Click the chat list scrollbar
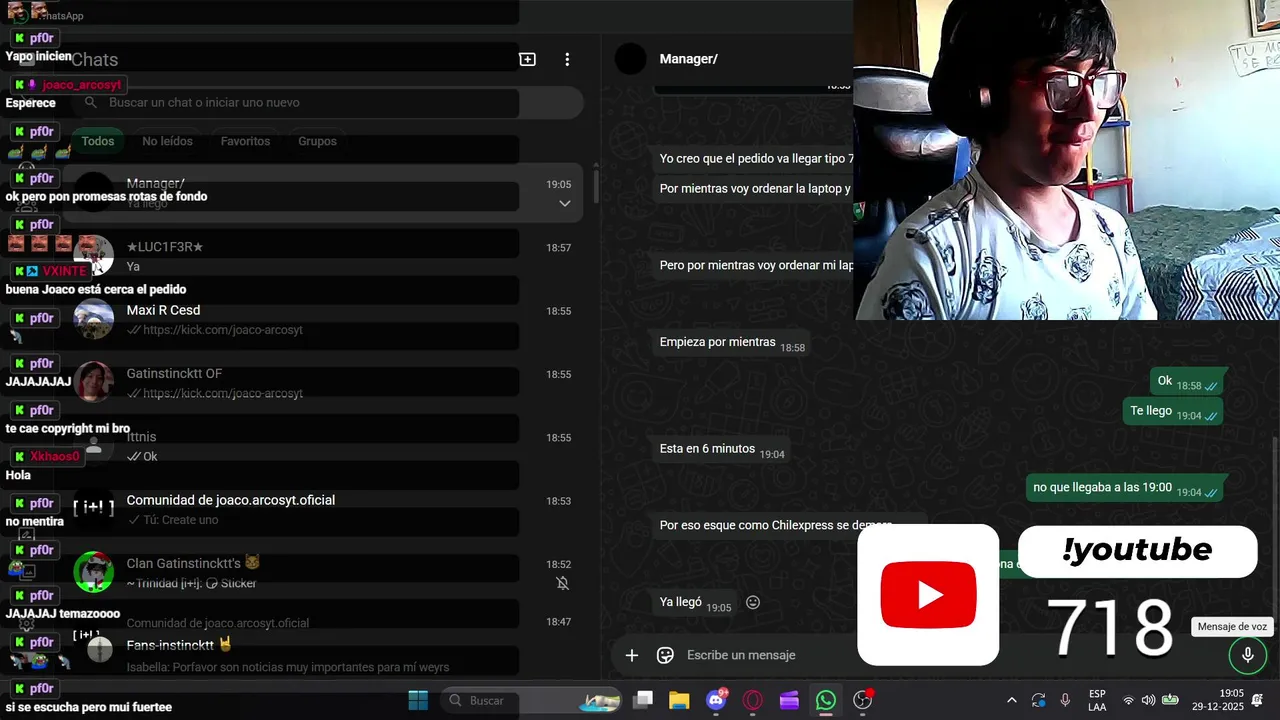Viewport: 1280px width, 720px height. (596, 185)
